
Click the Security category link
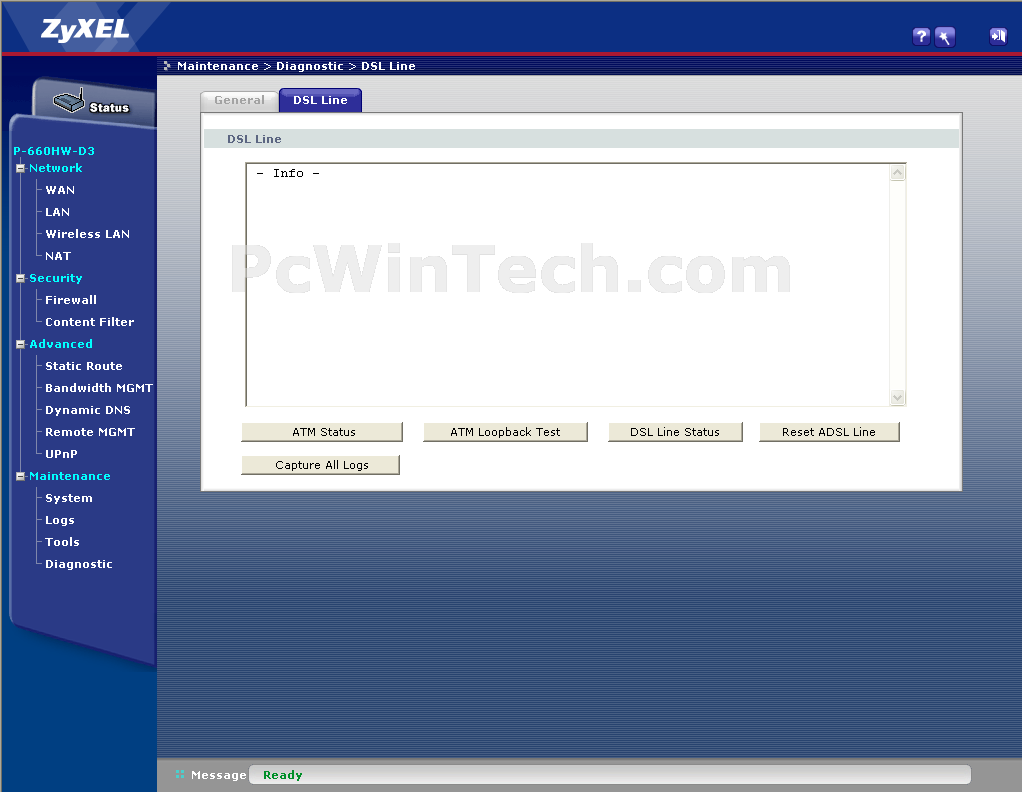coord(55,278)
